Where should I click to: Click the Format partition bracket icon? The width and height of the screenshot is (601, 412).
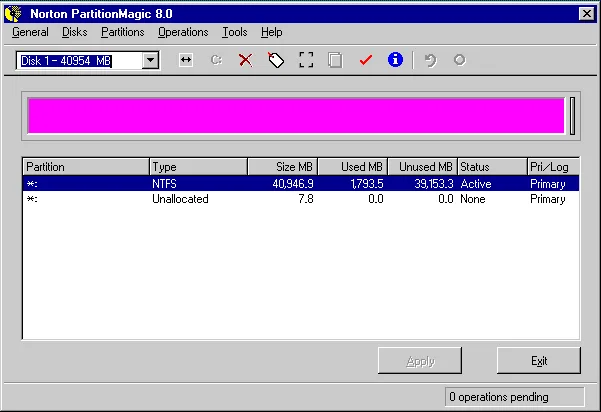(x=306, y=60)
